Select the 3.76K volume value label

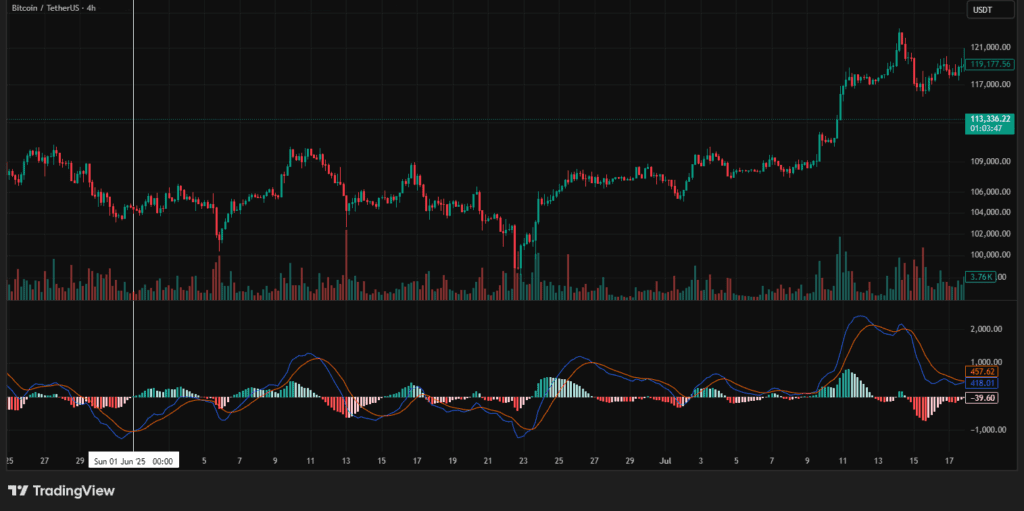pos(980,277)
